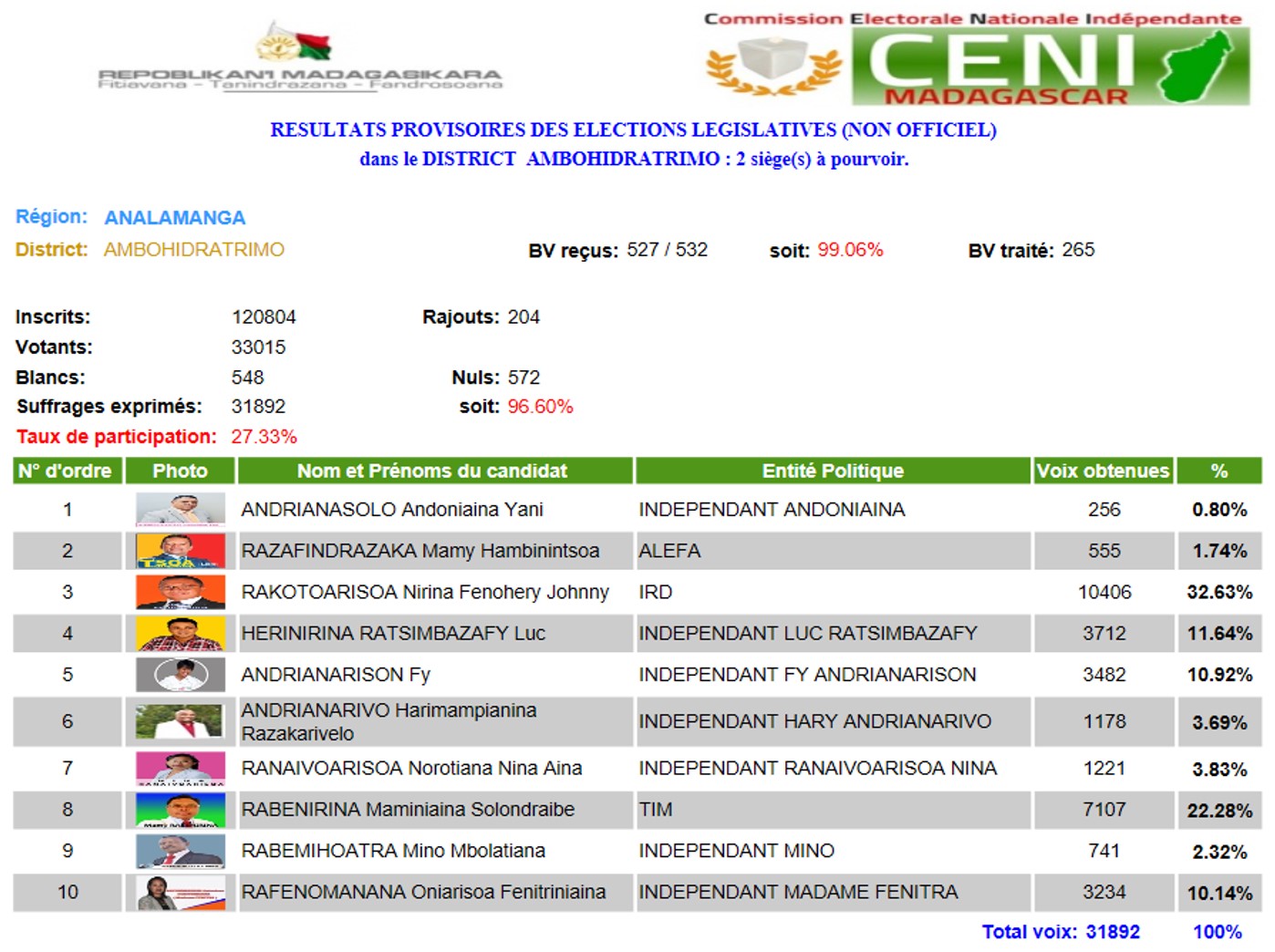The width and height of the screenshot is (1275, 952).
Task: Click the percentage 22.28%
Action: click(x=1219, y=811)
